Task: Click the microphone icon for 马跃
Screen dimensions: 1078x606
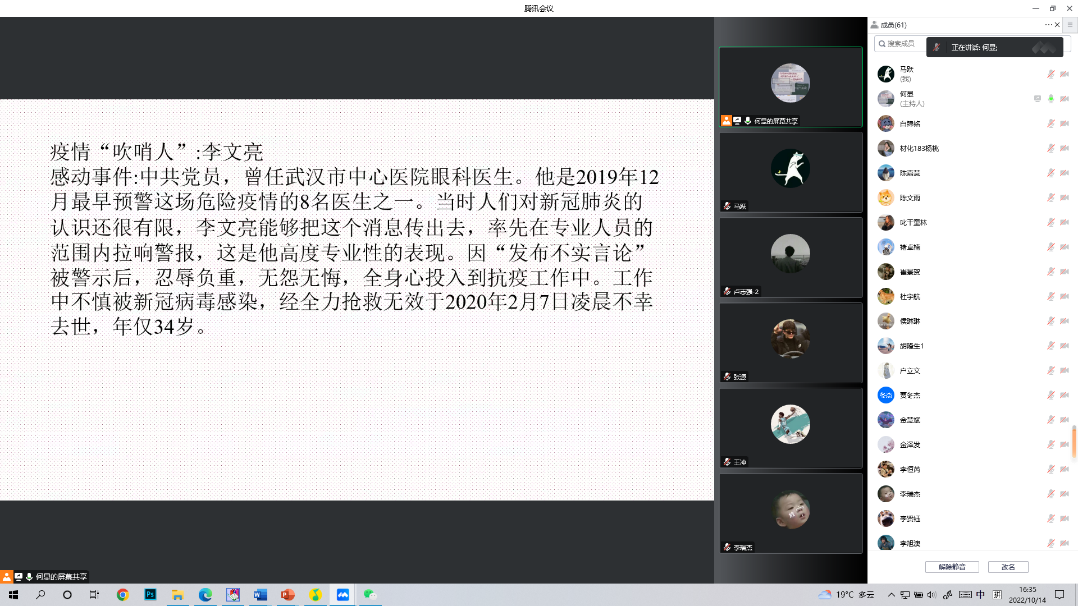Action: [x=1050, y=74]
